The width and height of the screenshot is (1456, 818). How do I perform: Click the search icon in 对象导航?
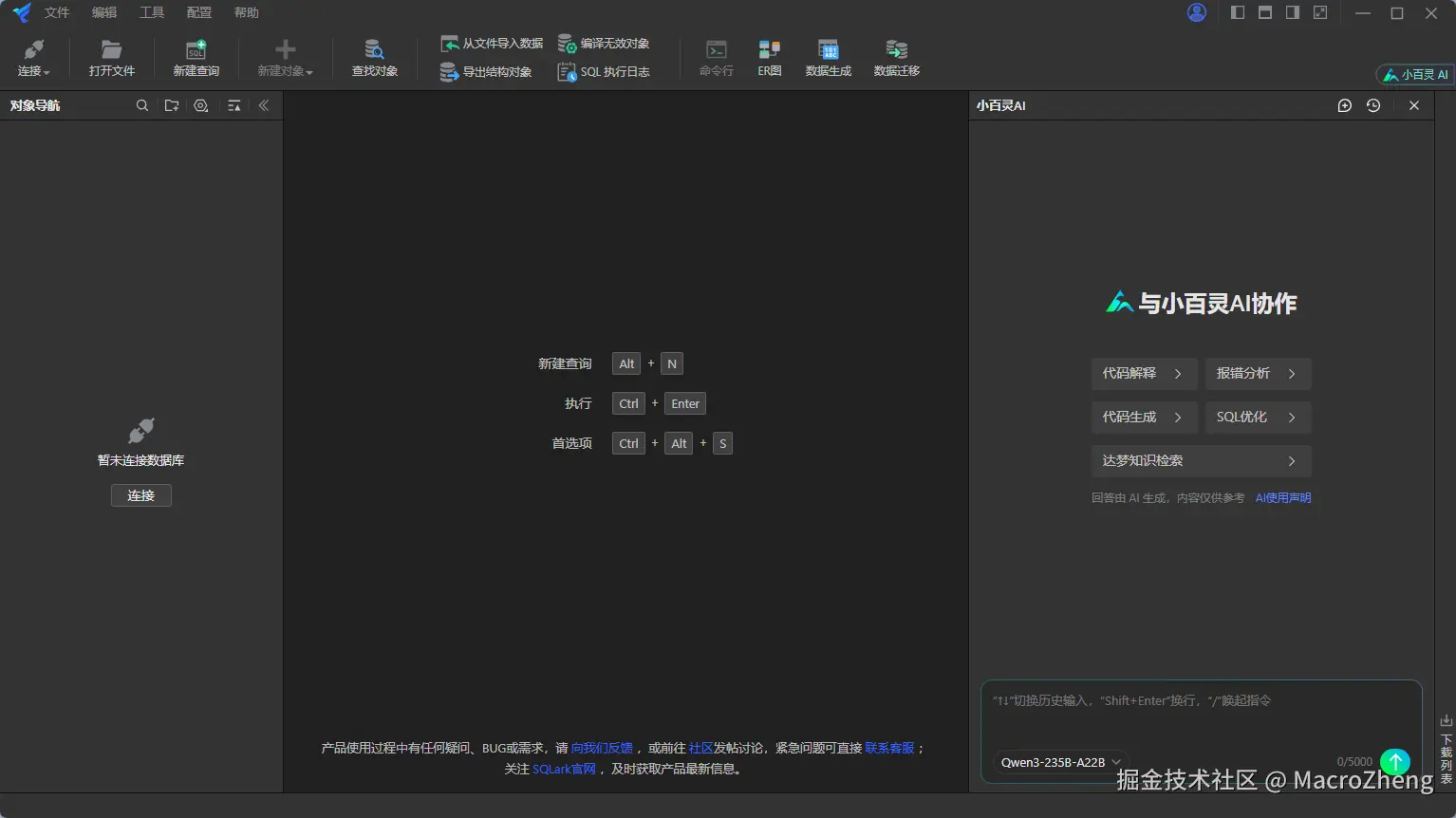click(142, 105)
